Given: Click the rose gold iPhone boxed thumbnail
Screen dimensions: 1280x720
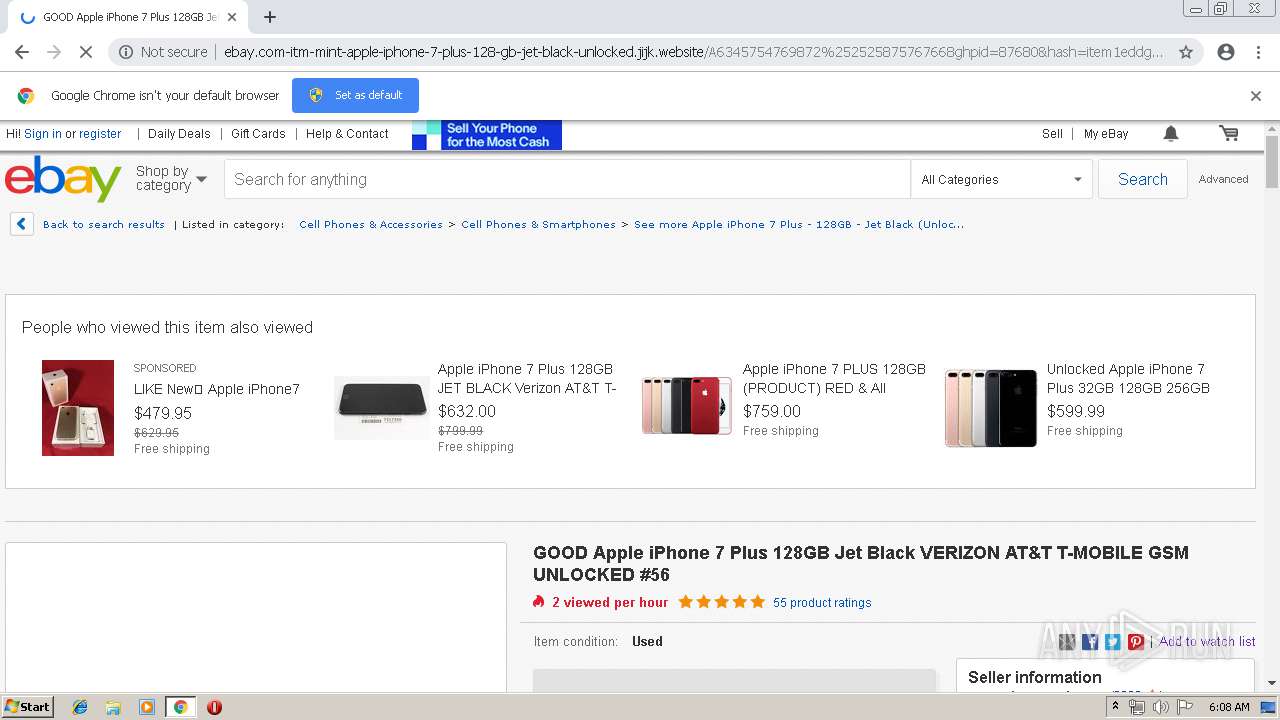Looking at the screenshot, I should coord(78,408).
